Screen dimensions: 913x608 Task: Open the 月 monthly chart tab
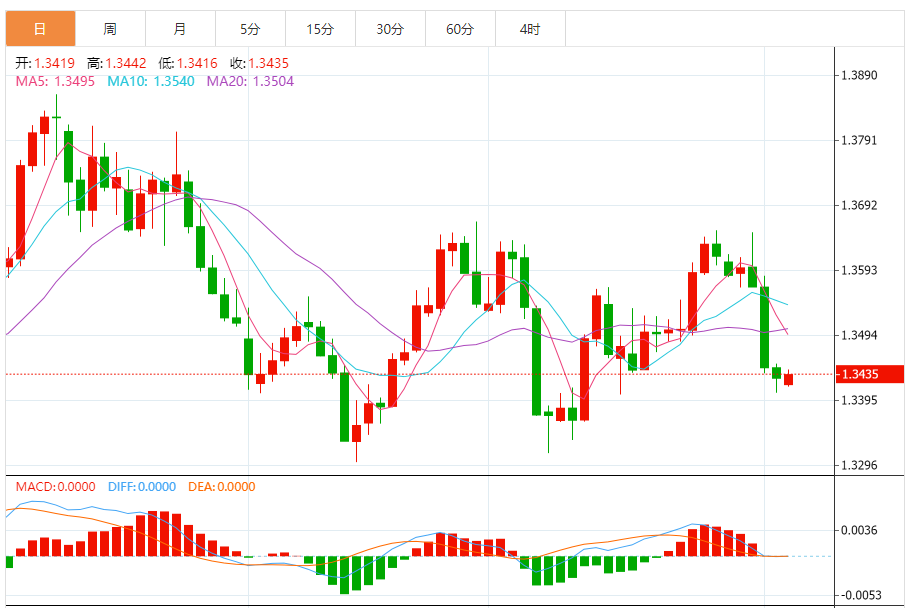point(180,29)
